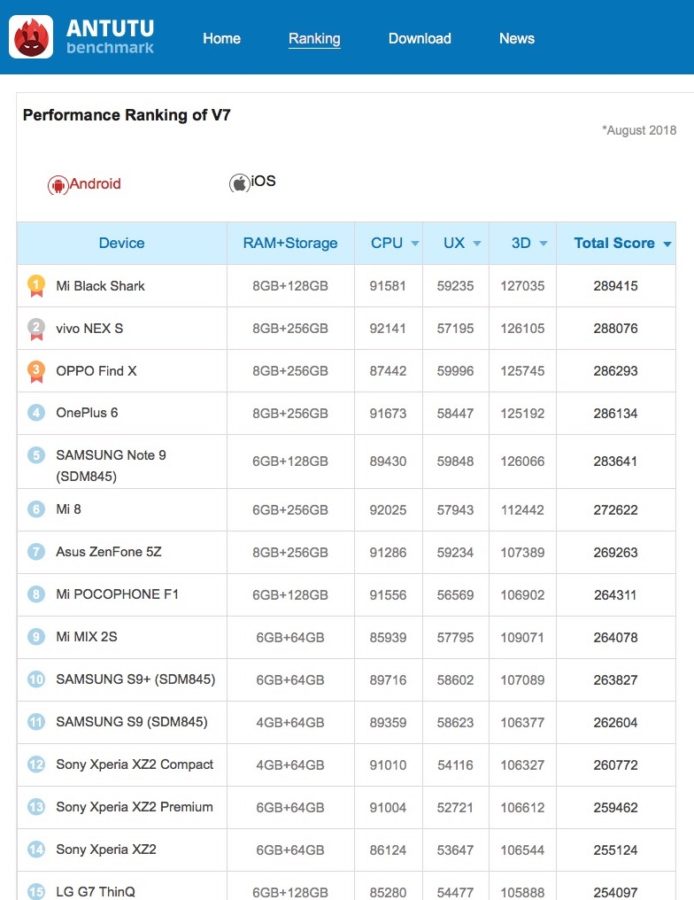Click rank 13 badge beside Xperia XZ2 Premium
The image size is (694, 900).
[36, 807]
